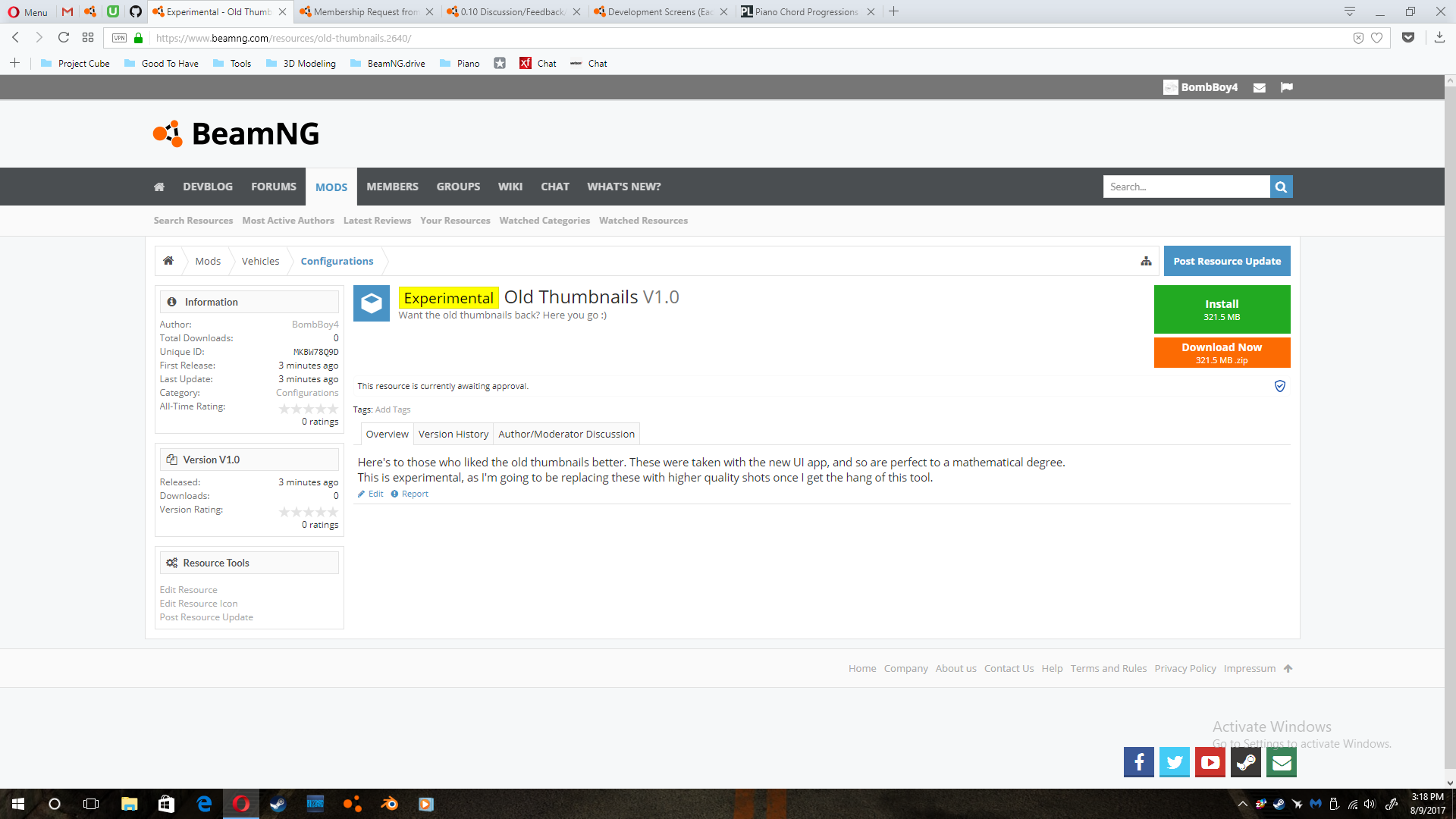This screenshot has width=1456, height=819.
Task: Open File Explorer from taskbar
Action: point(130,804)
